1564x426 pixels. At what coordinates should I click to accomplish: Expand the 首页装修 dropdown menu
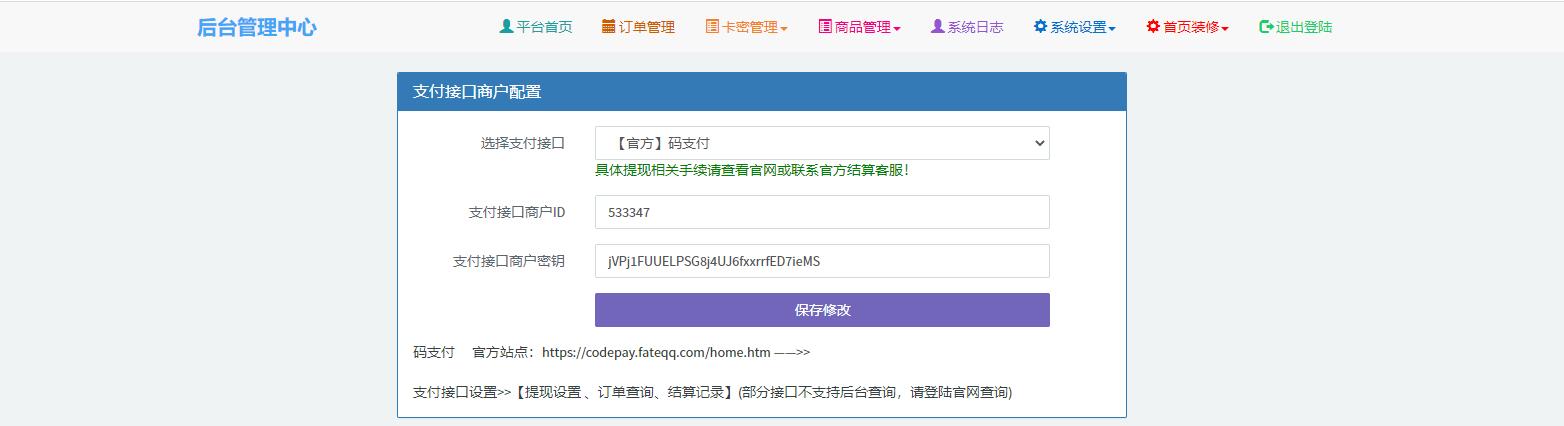click(1188, 27)
